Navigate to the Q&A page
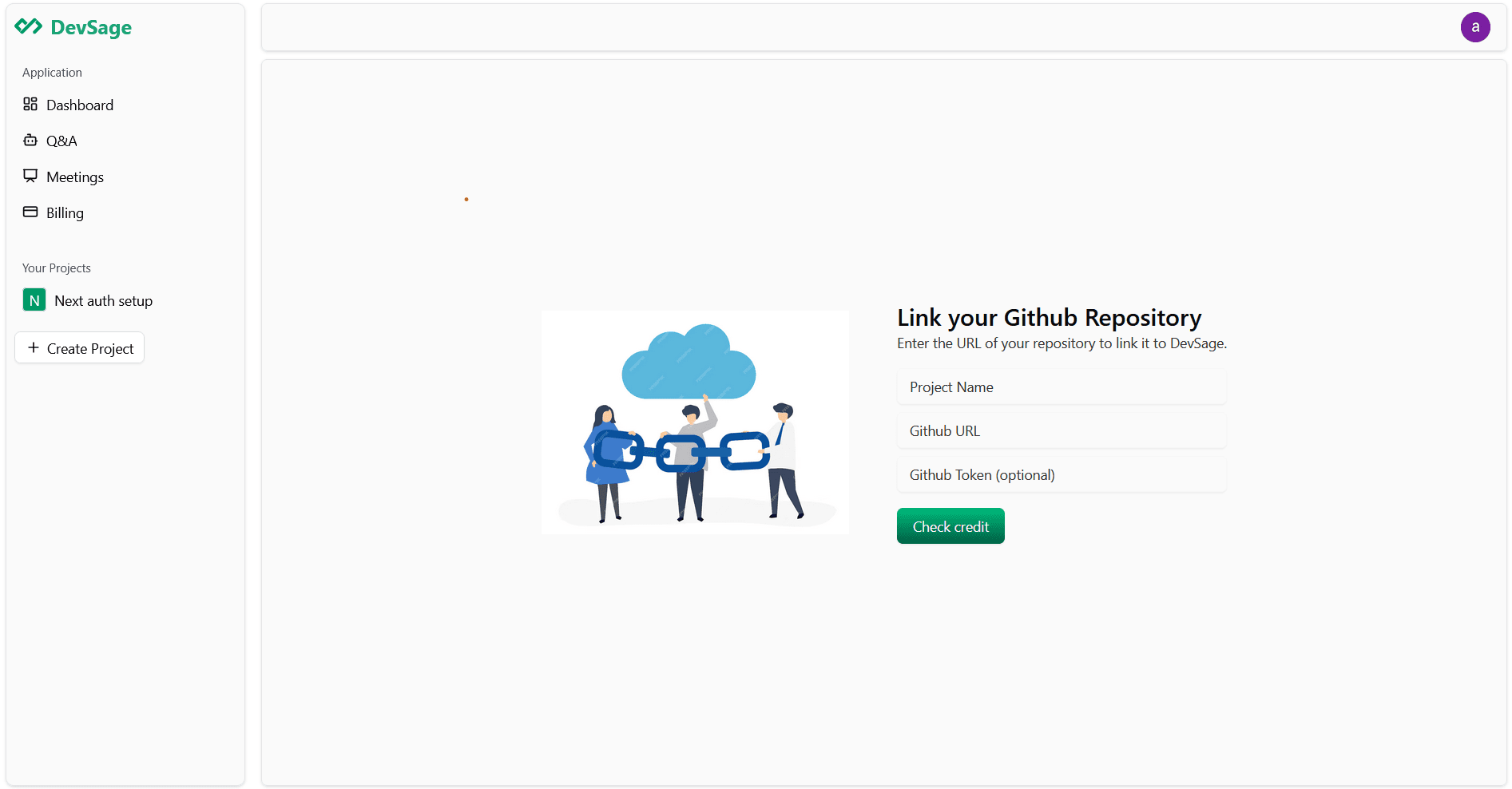The image size is (1512, 789). point(61,141)
